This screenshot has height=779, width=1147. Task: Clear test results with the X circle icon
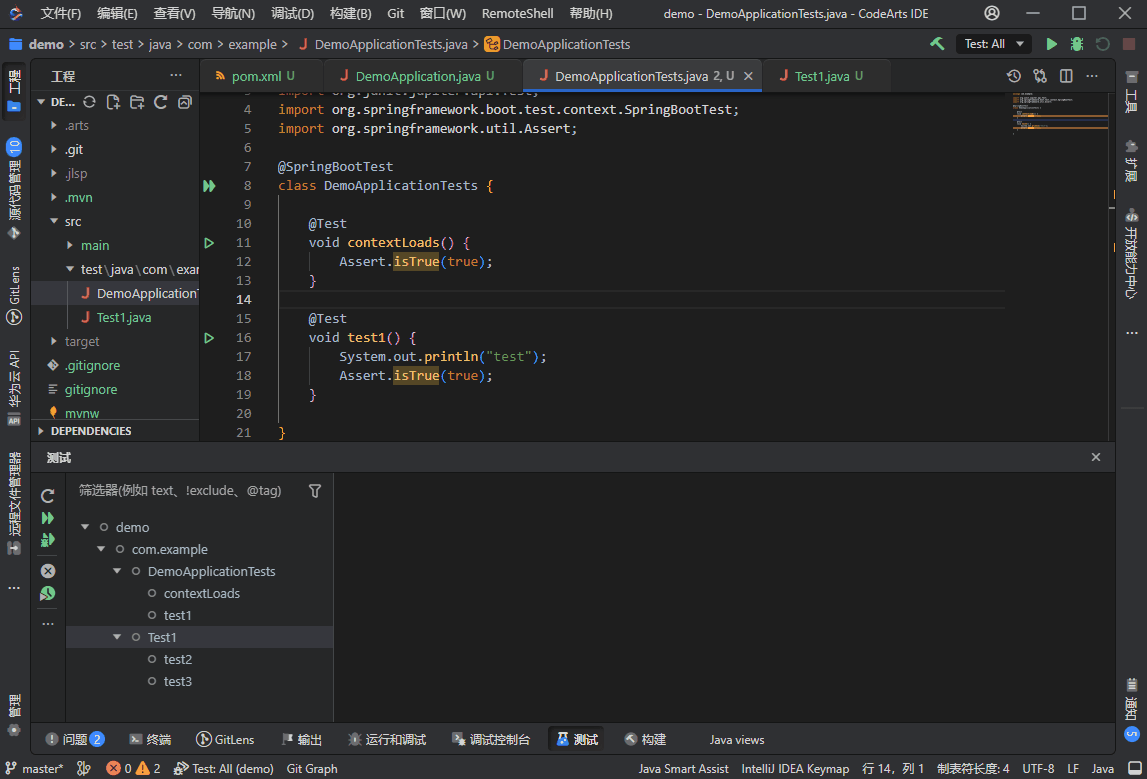47,570
